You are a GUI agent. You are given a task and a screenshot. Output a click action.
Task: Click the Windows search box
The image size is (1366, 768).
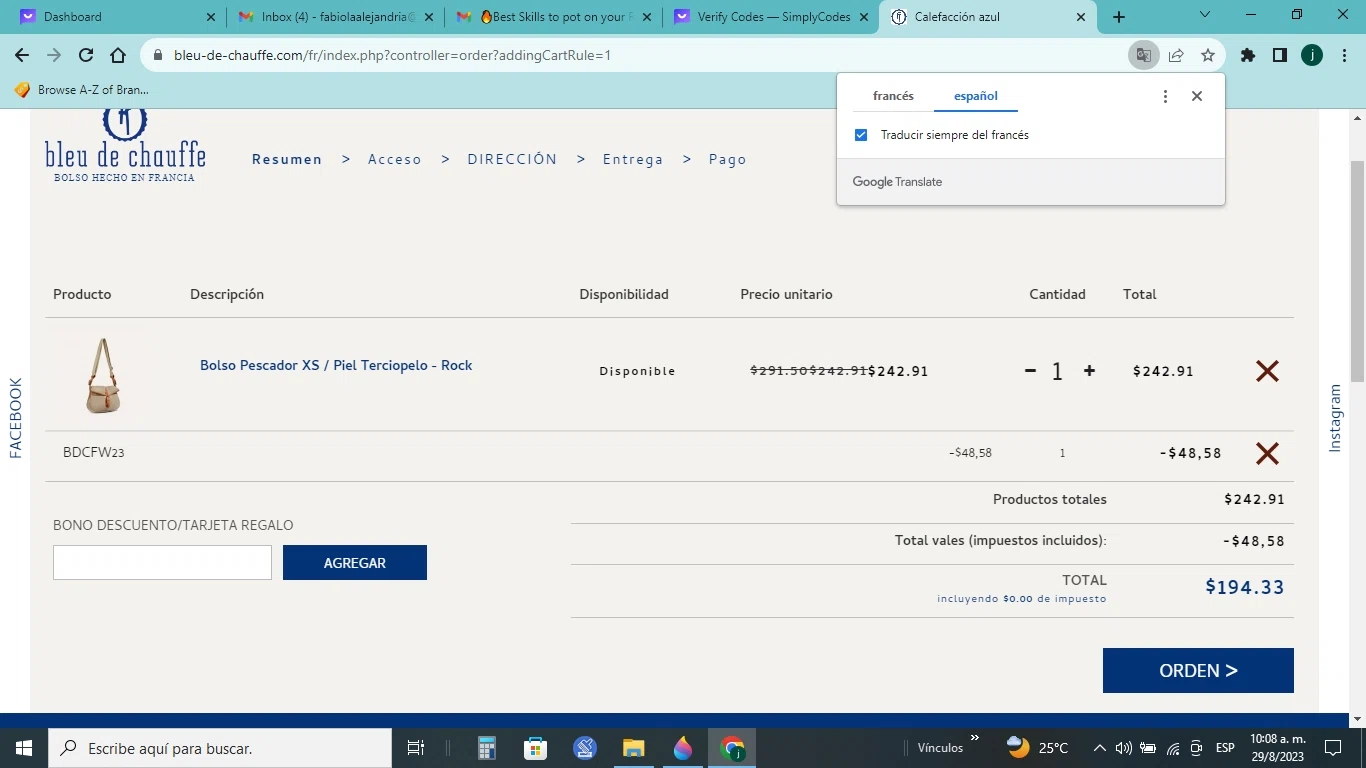(219, 748)
